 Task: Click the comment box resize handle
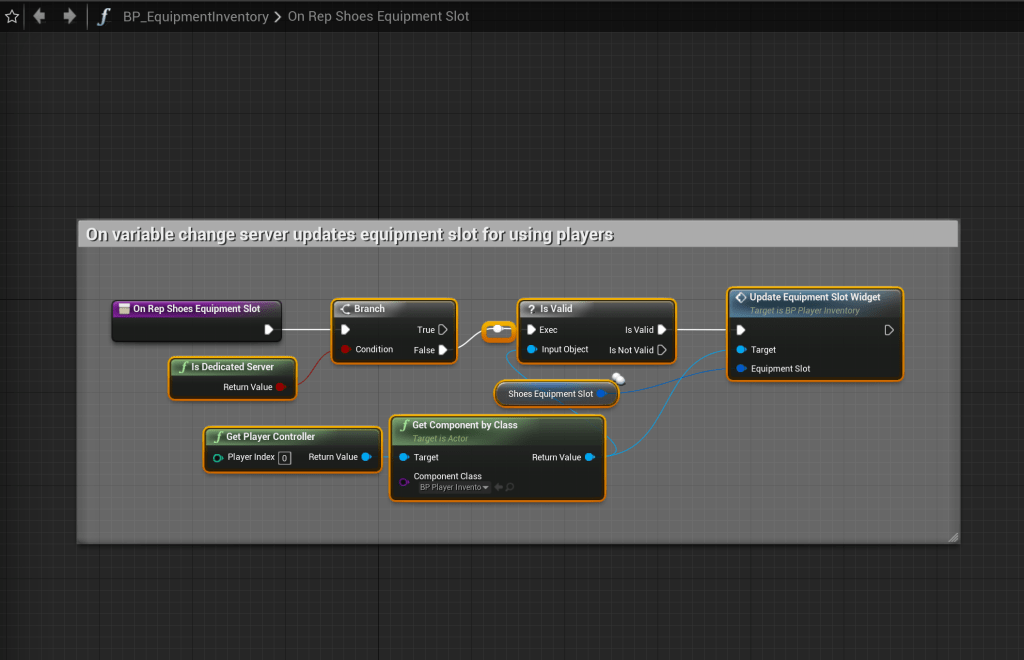tap(952, 537)
